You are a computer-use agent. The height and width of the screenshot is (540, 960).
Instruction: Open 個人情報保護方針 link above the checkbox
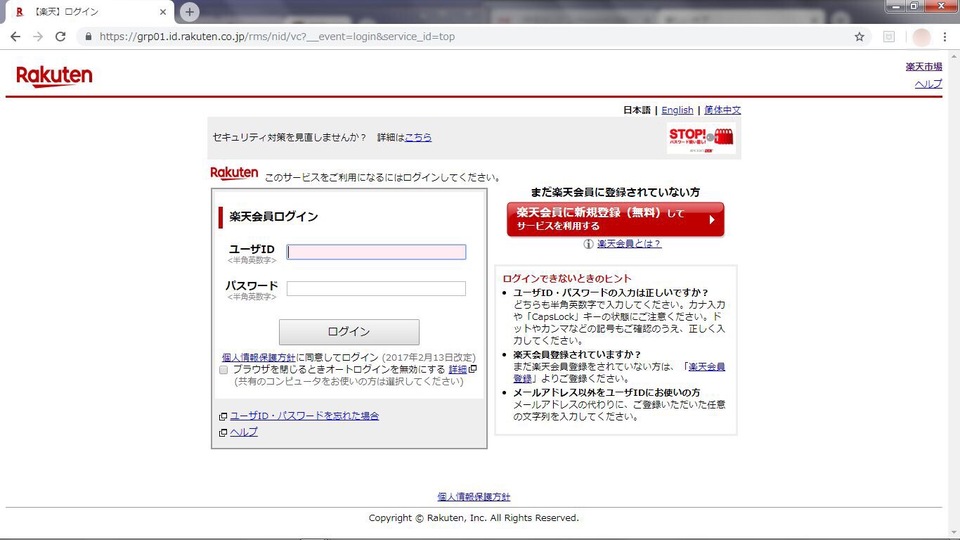pyautogui.click(x=258, y=357)
